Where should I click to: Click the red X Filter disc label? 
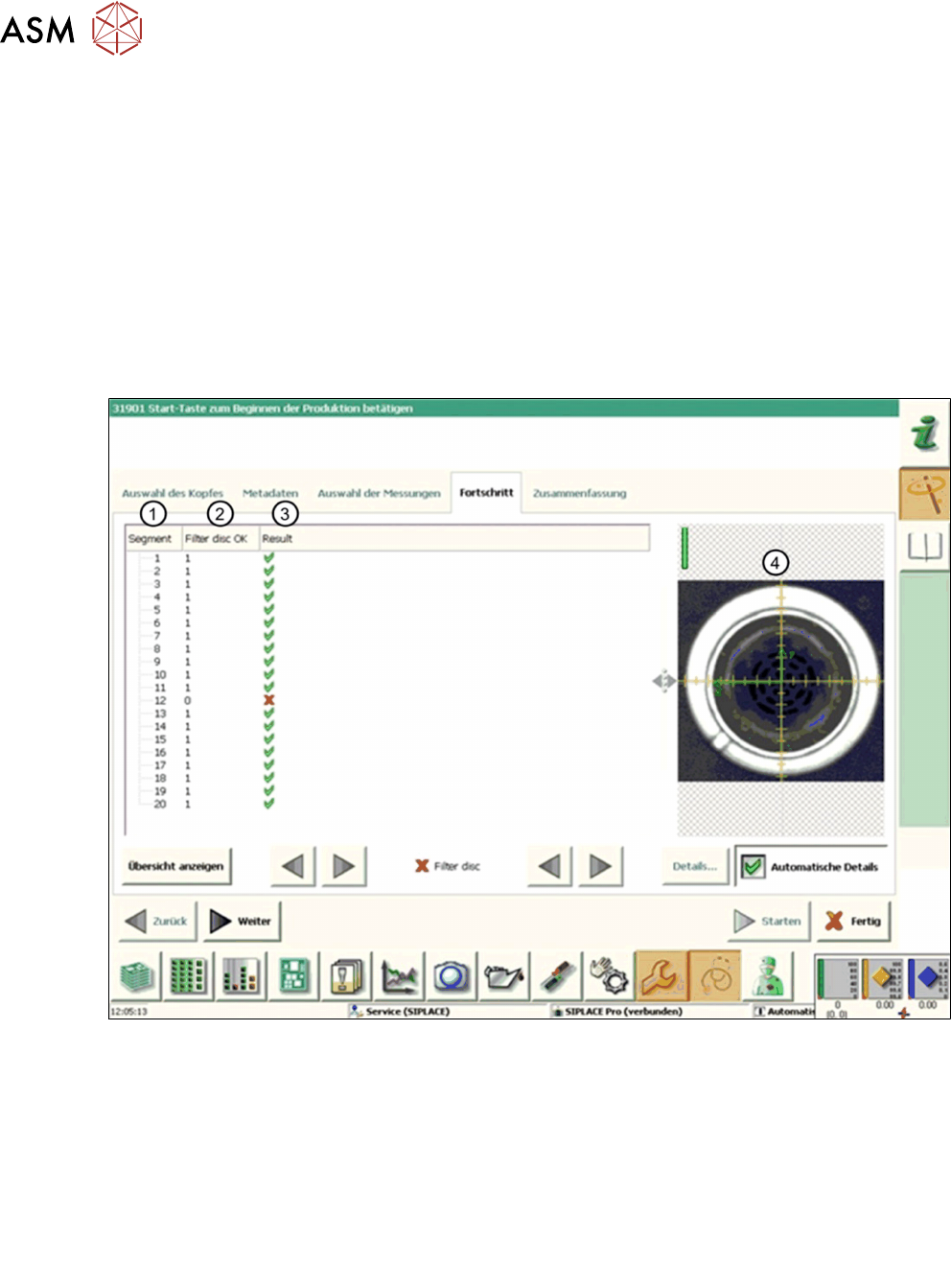(x=447, y=866)
